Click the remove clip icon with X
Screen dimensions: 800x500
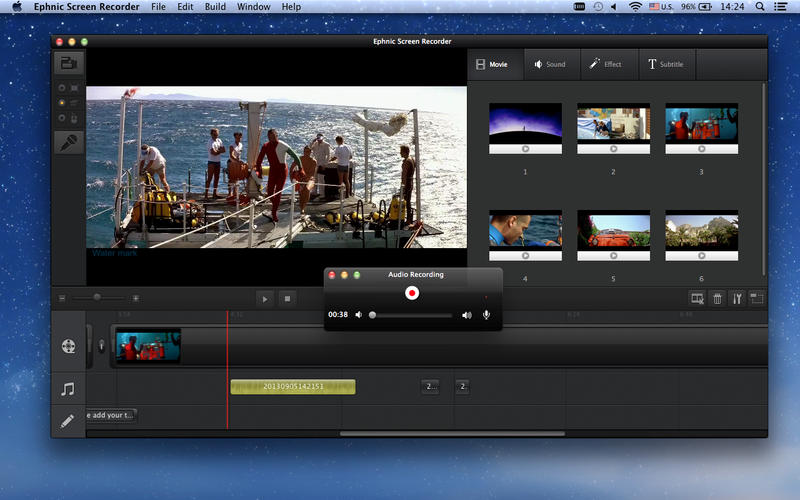pyautogui.click(x=697, y=298)
